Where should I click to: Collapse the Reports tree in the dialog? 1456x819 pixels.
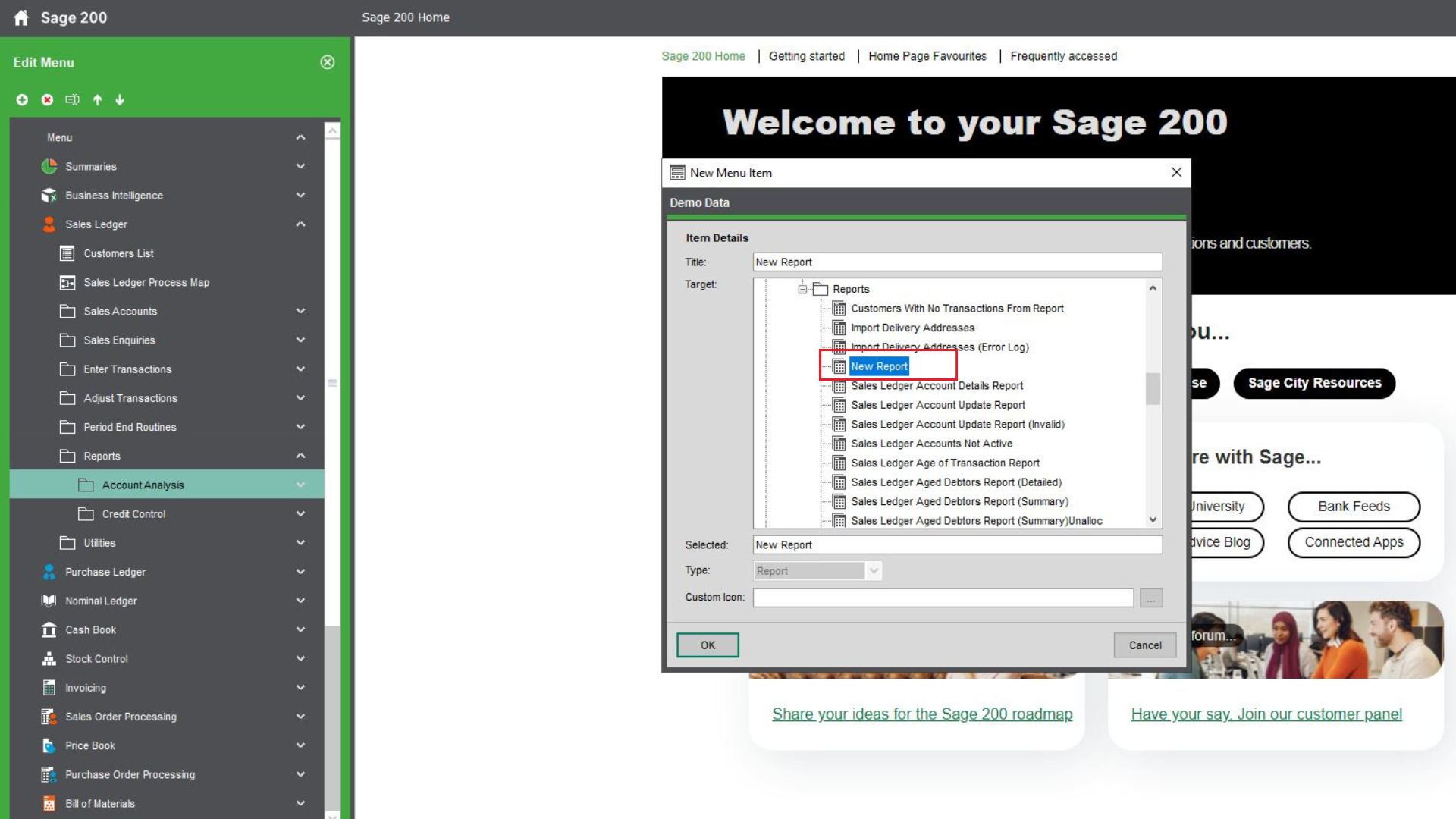802,289
